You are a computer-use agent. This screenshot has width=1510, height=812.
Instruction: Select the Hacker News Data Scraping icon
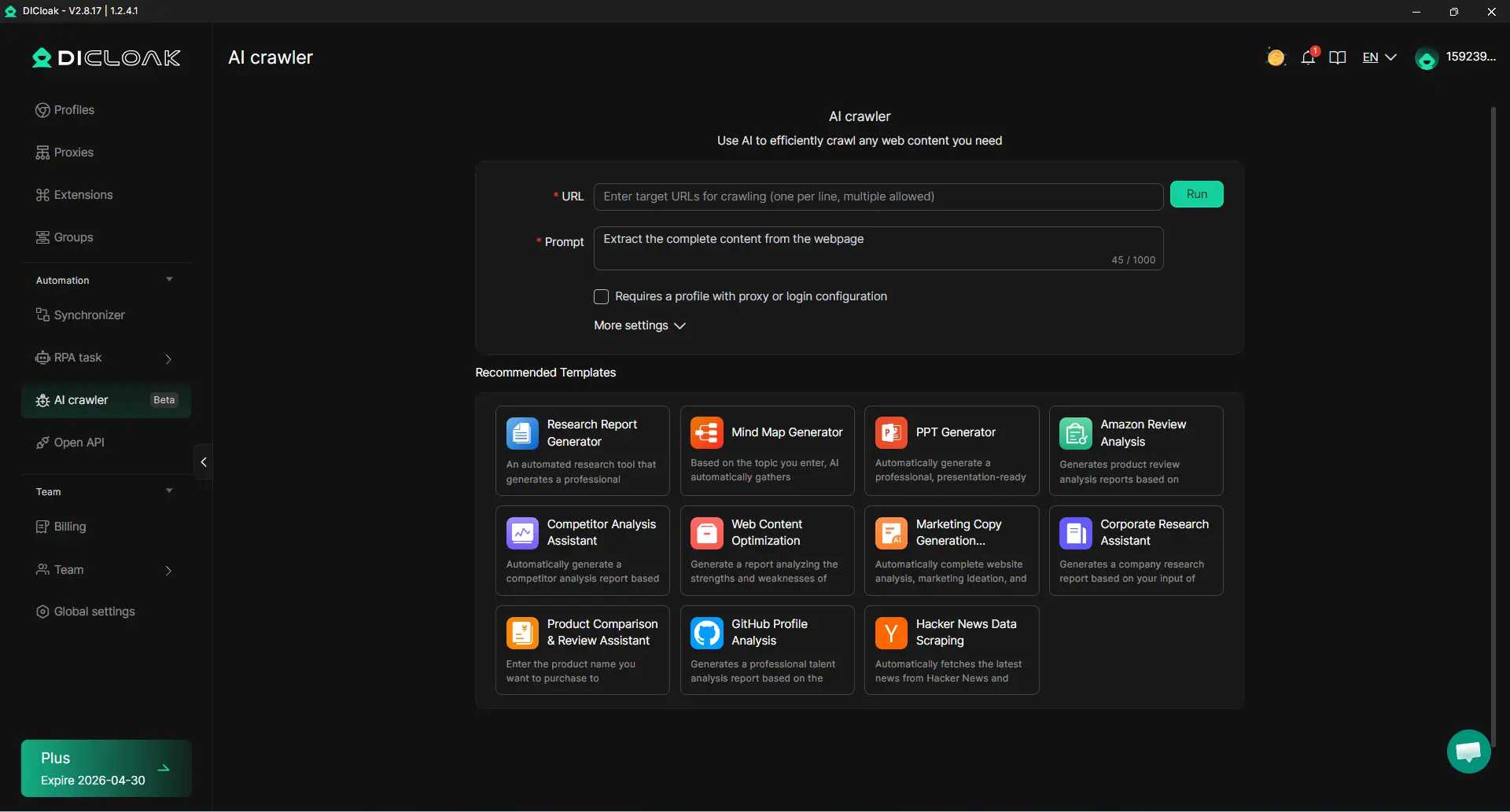[891, 633]
